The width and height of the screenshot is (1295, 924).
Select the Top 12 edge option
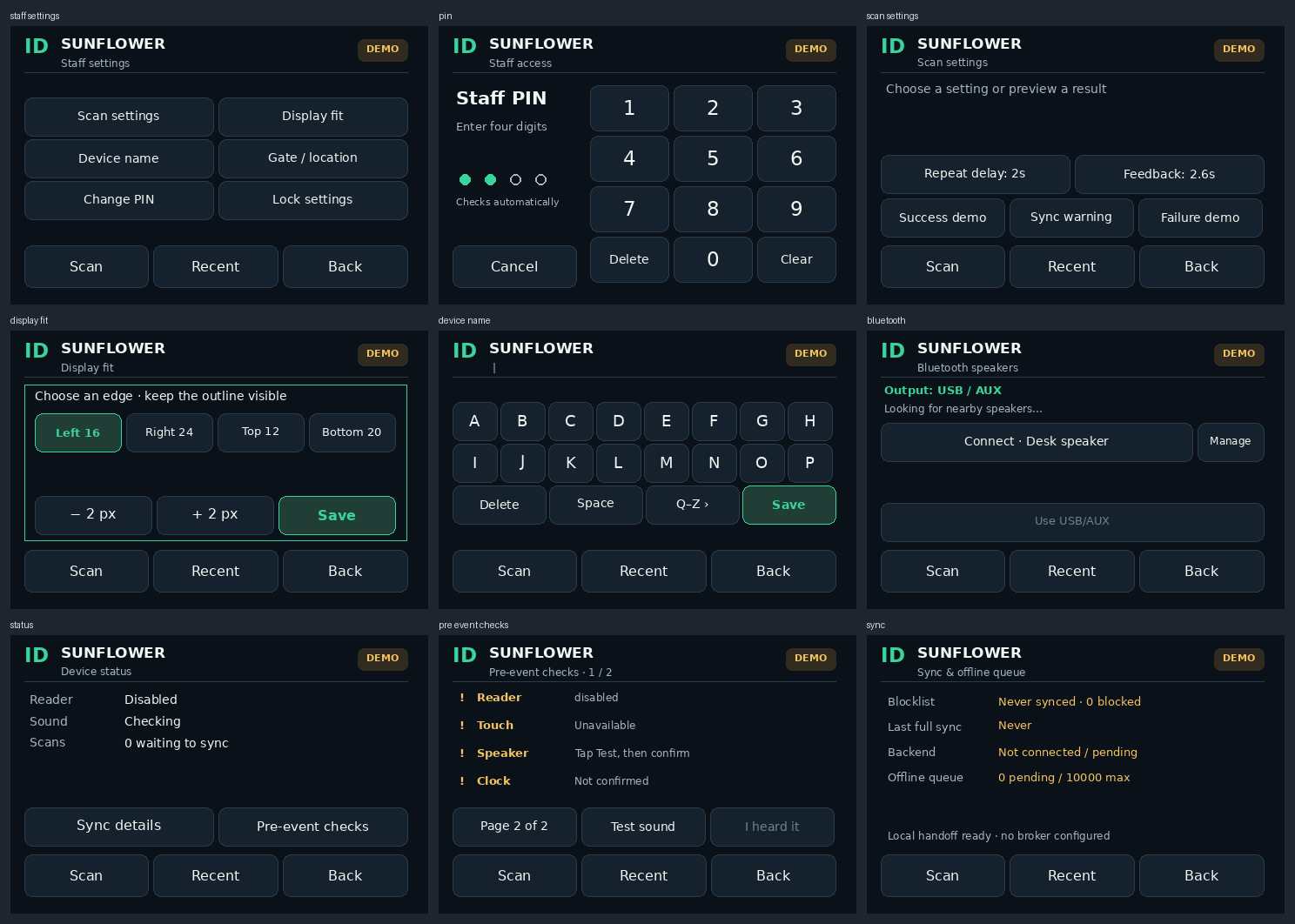coord(261,432)
